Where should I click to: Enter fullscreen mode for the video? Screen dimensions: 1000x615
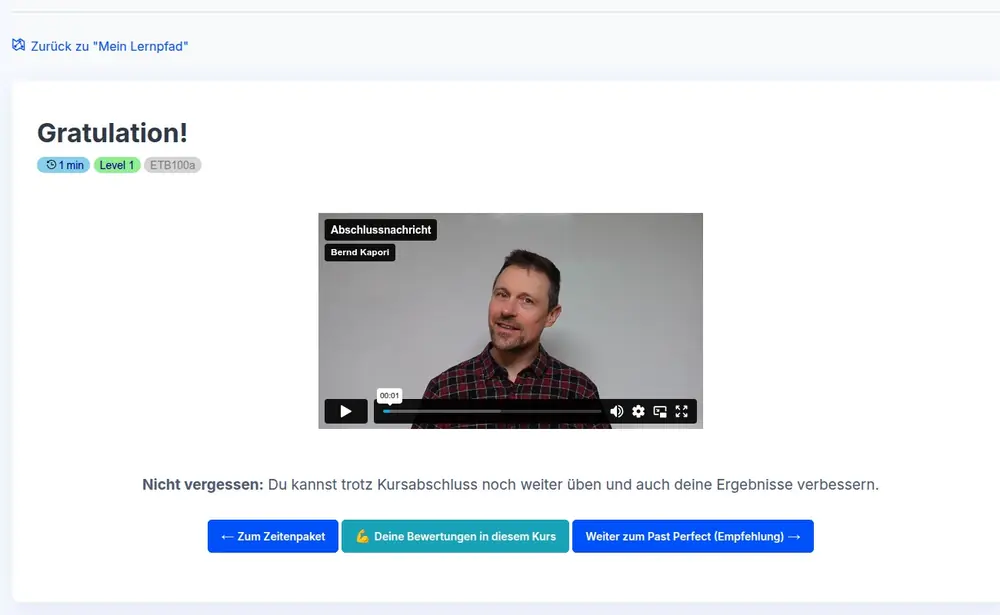(682, 411)
